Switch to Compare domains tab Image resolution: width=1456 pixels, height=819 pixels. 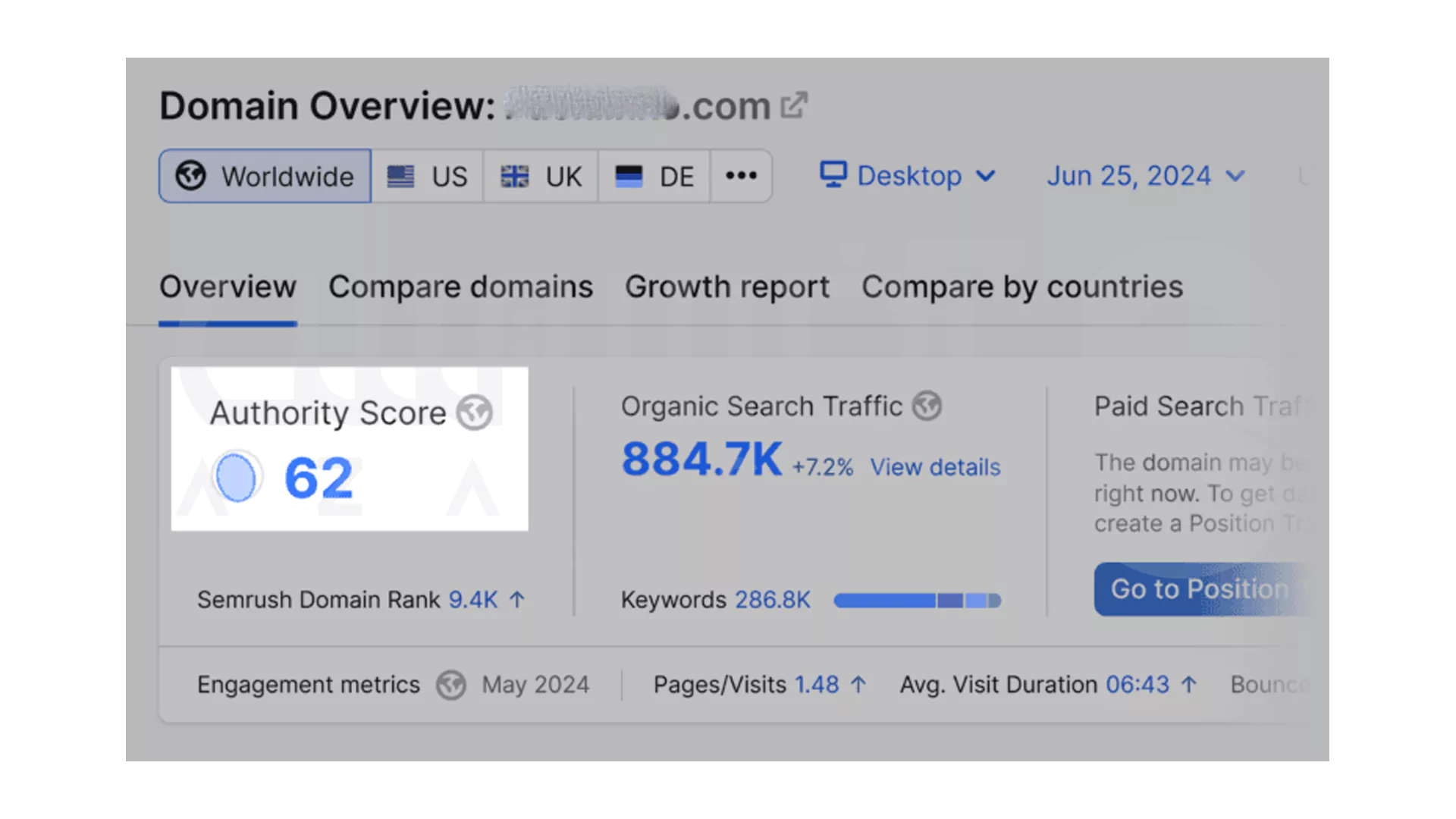click(x=460, y=287)
